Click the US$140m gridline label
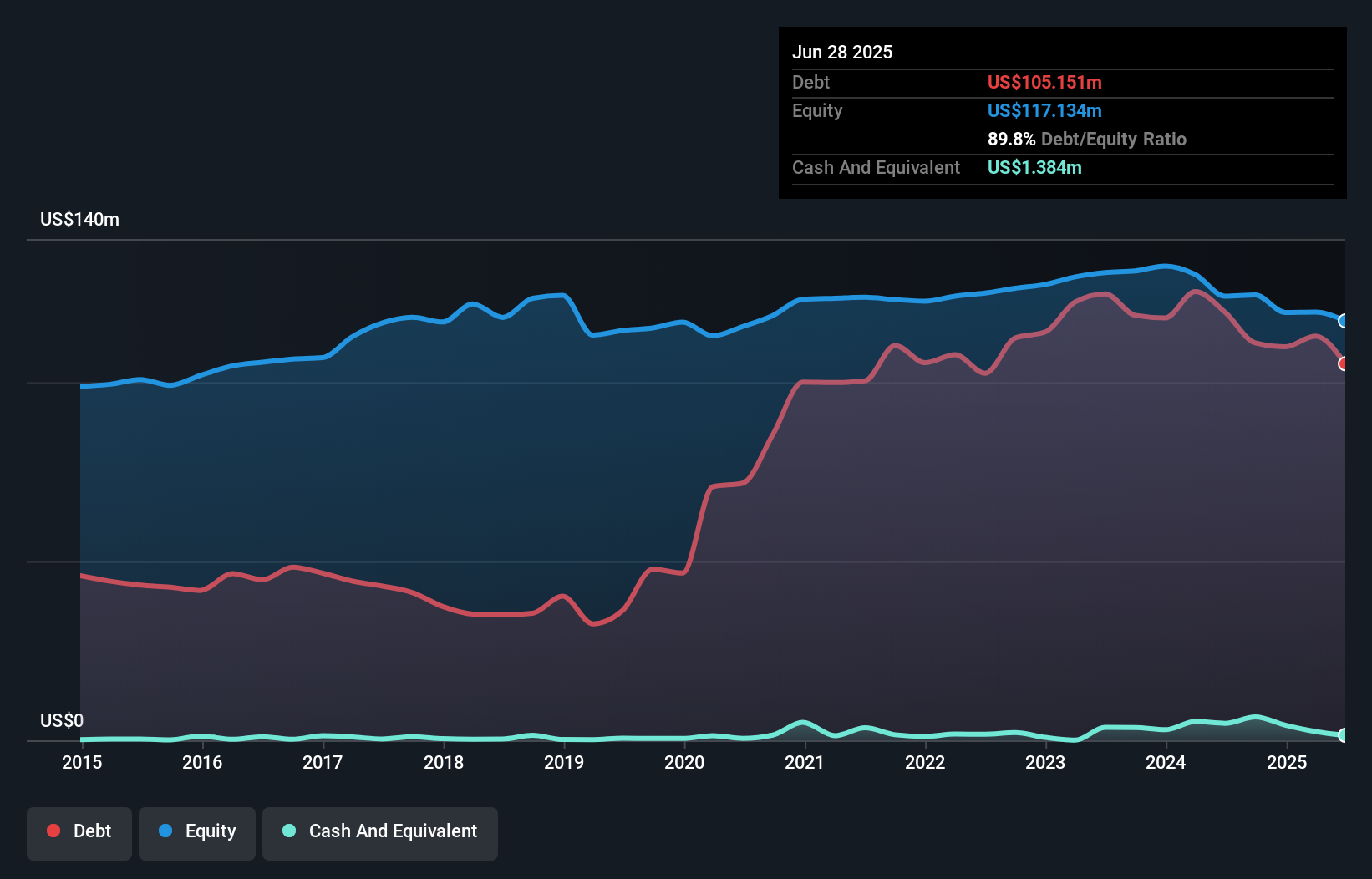 tap(79, 219)
